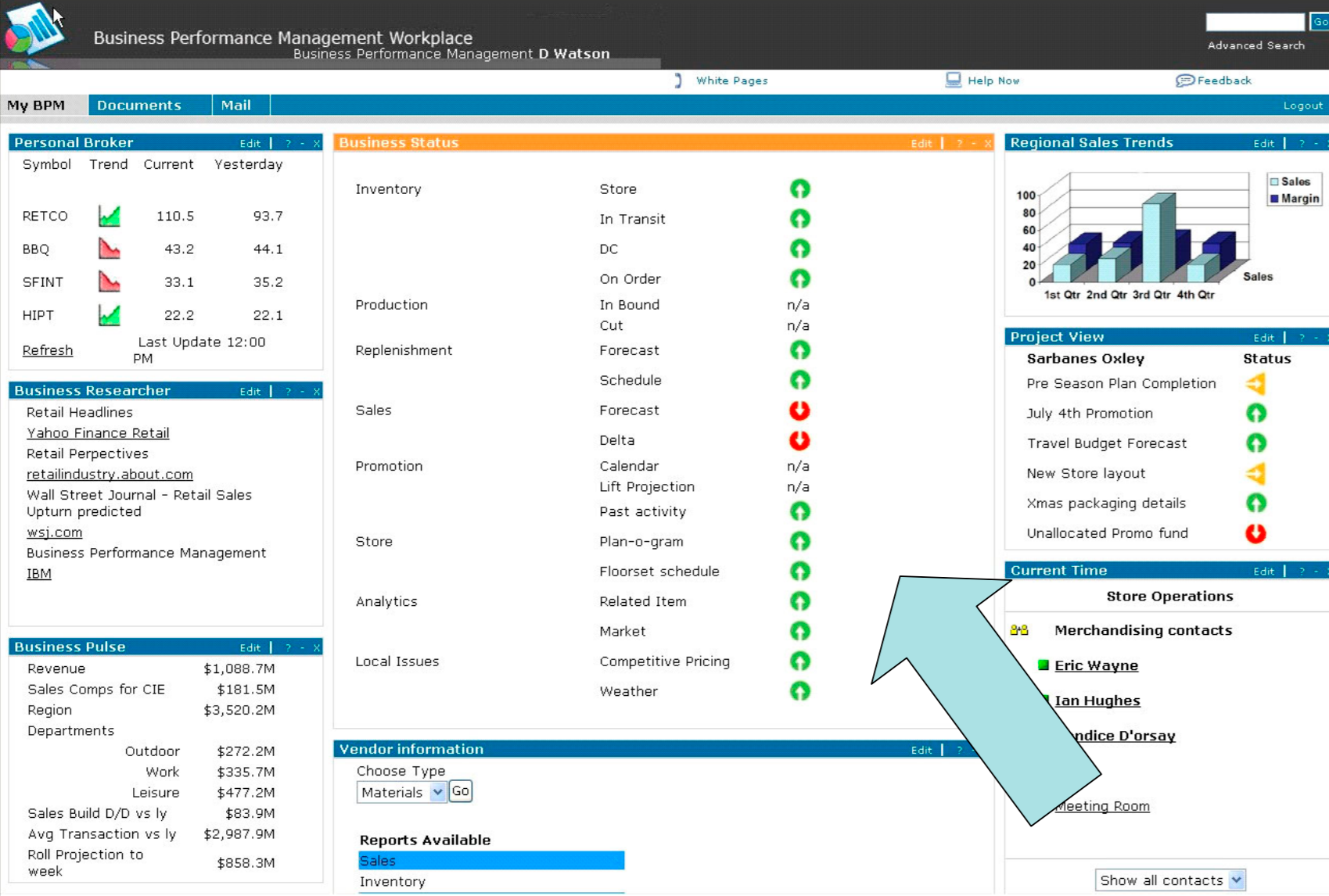1329x896 pixels.
Task: Click the Help Now computer icon
Action: click(953, 80)
